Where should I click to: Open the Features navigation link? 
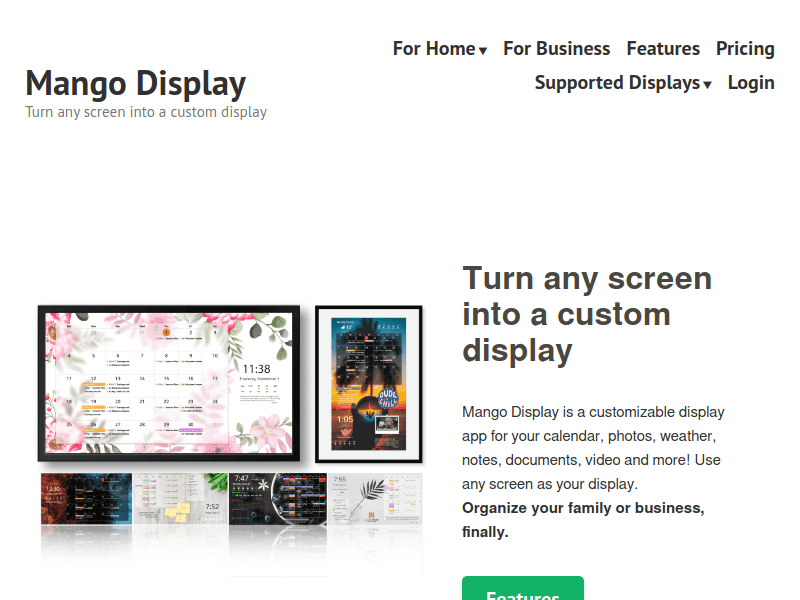[x=663, y=49]
